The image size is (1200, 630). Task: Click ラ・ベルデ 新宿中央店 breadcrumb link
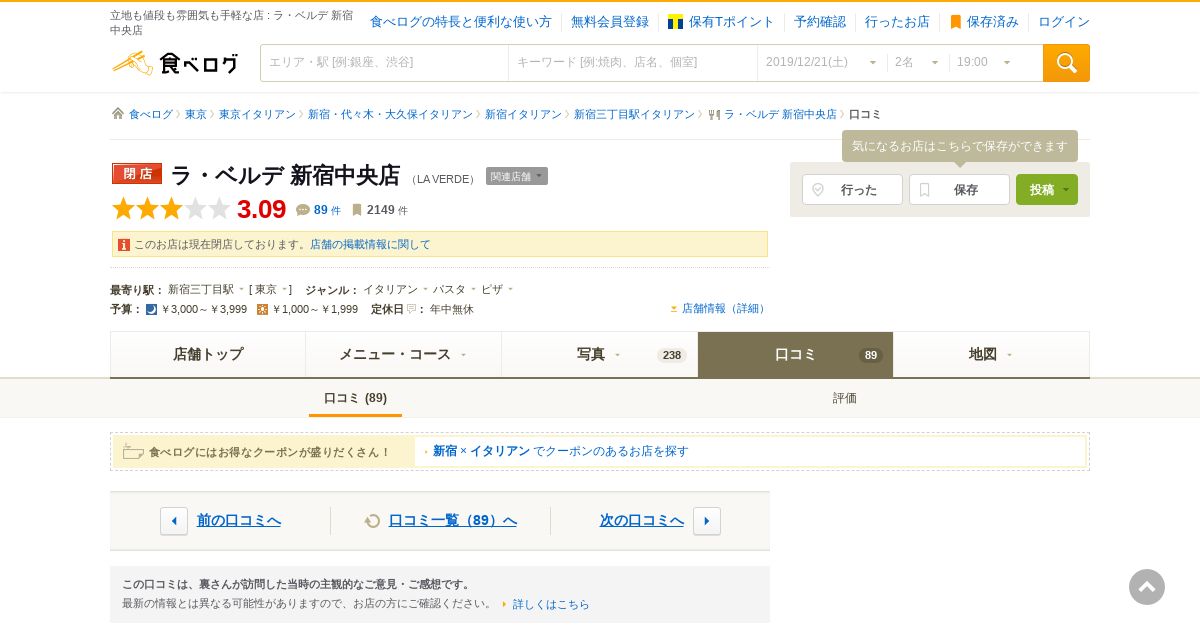pyautogui.click(x=780, y=114)
